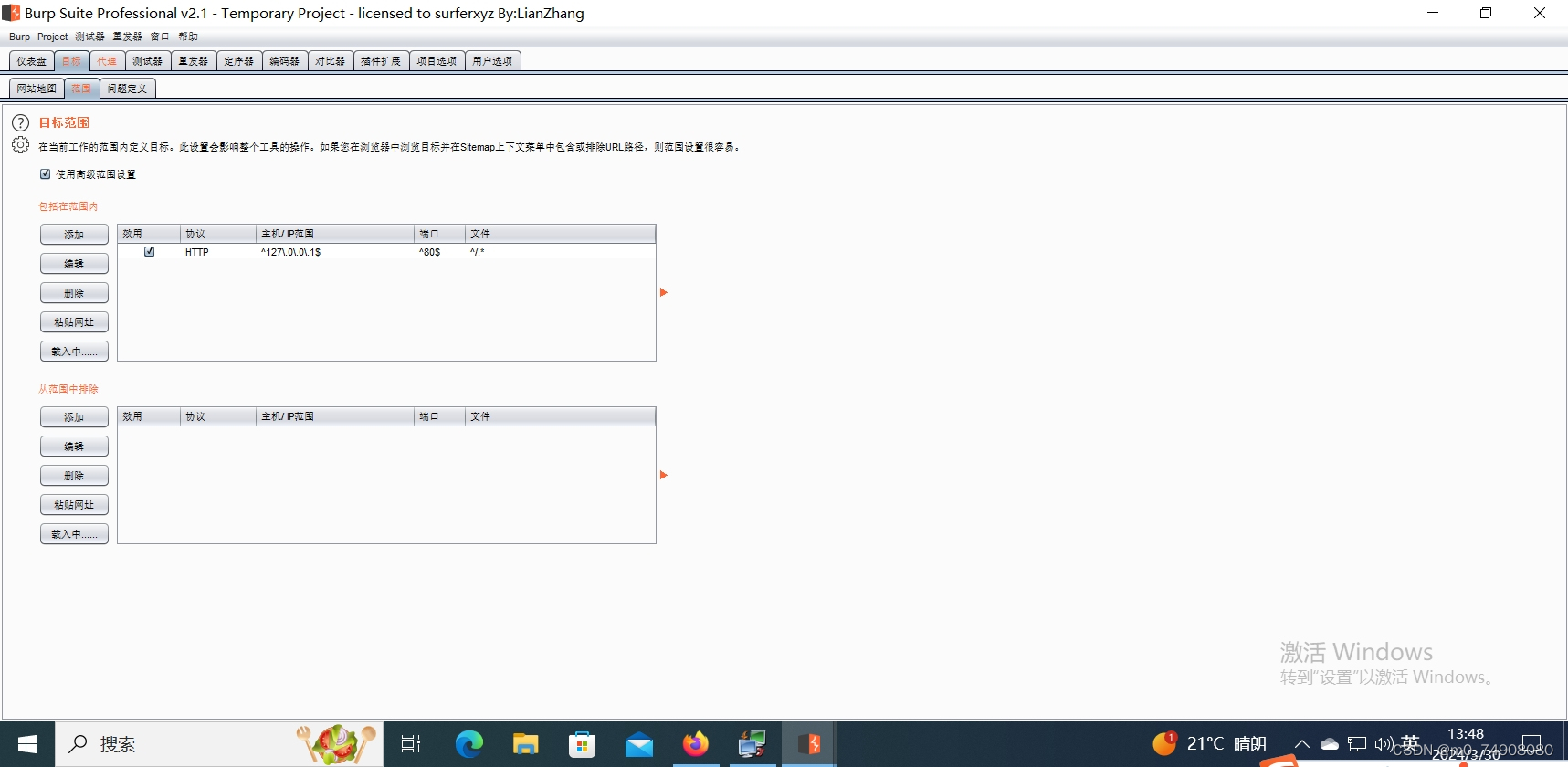Open the 窗口 menu

coord(160,37)
